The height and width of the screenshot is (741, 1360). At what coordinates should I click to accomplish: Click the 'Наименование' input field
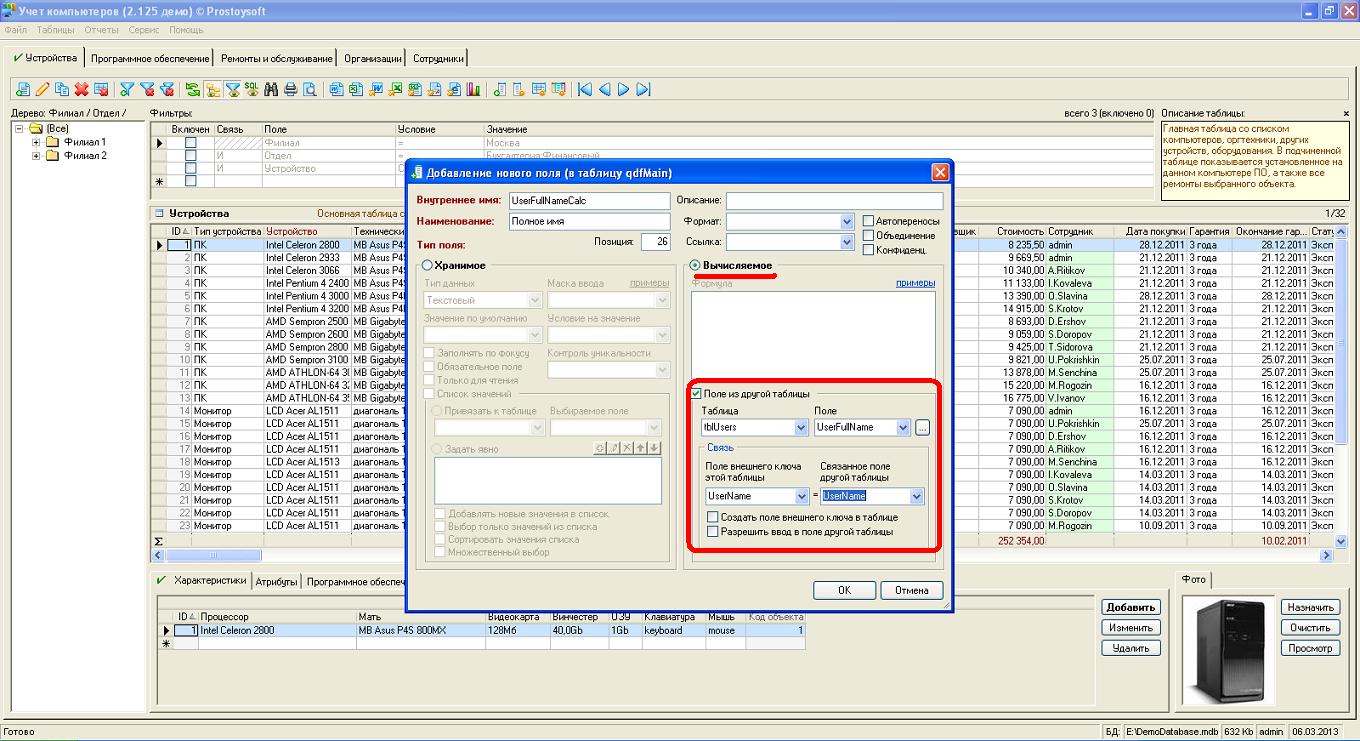pos(588,221)
